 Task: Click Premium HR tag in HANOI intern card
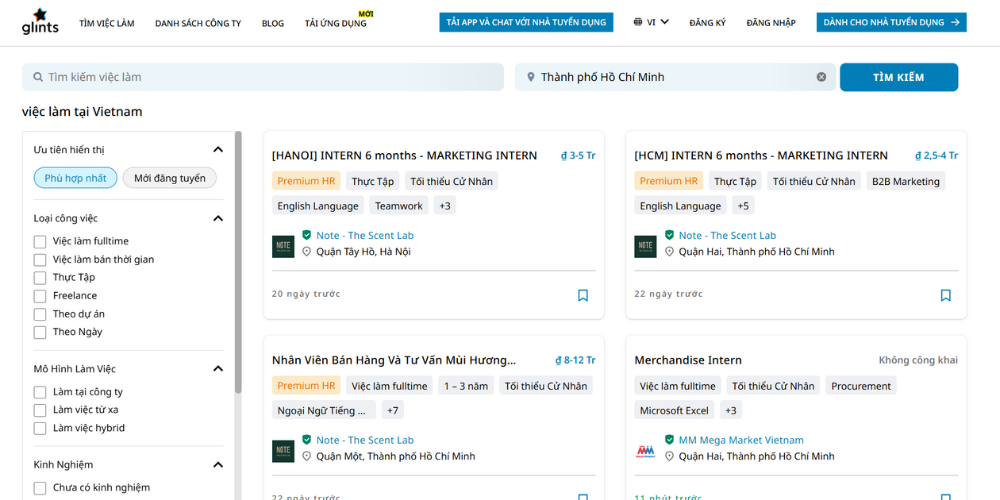tap(306, 180)
